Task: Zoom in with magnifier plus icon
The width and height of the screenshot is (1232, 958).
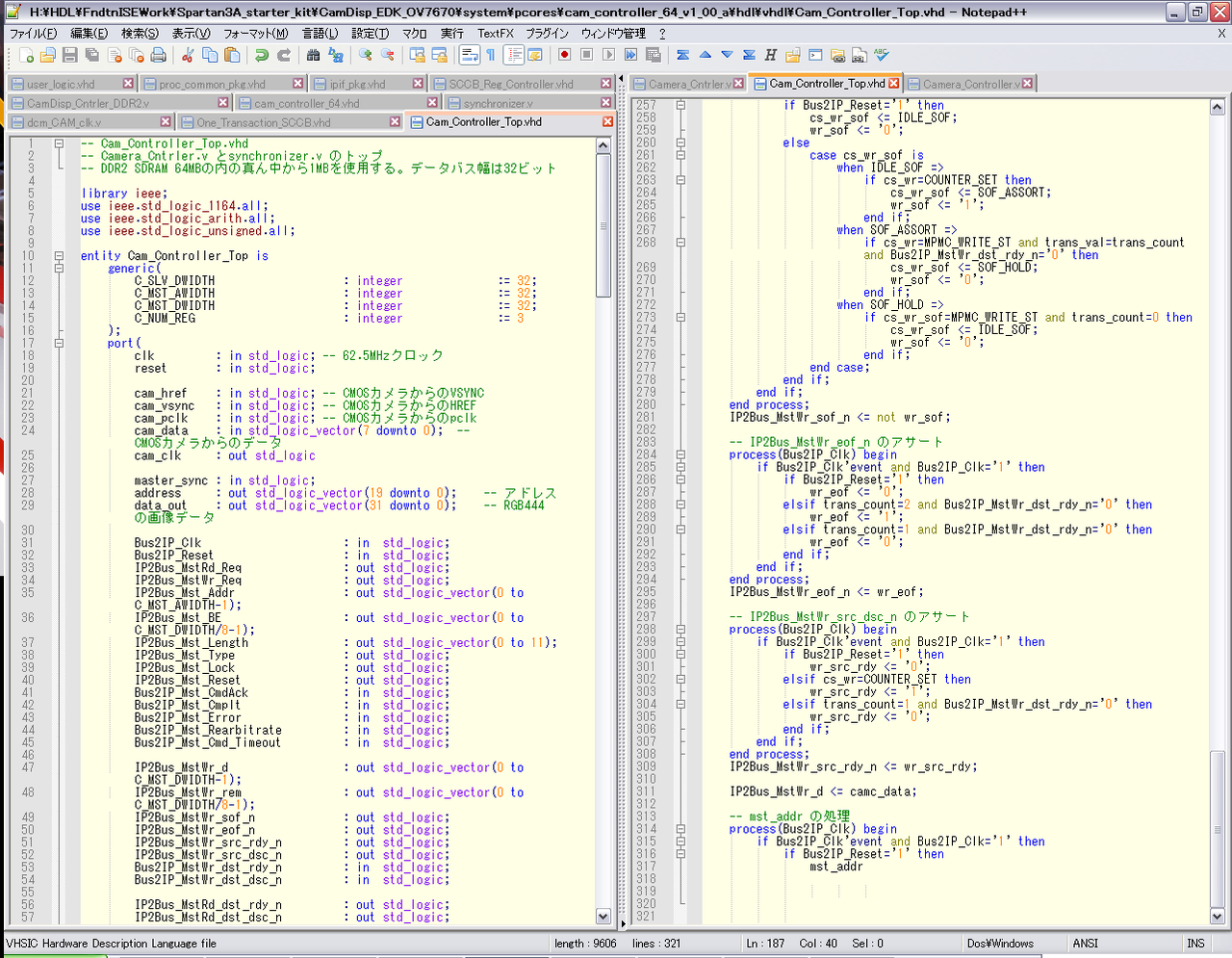Action: (x=365, y=55)
